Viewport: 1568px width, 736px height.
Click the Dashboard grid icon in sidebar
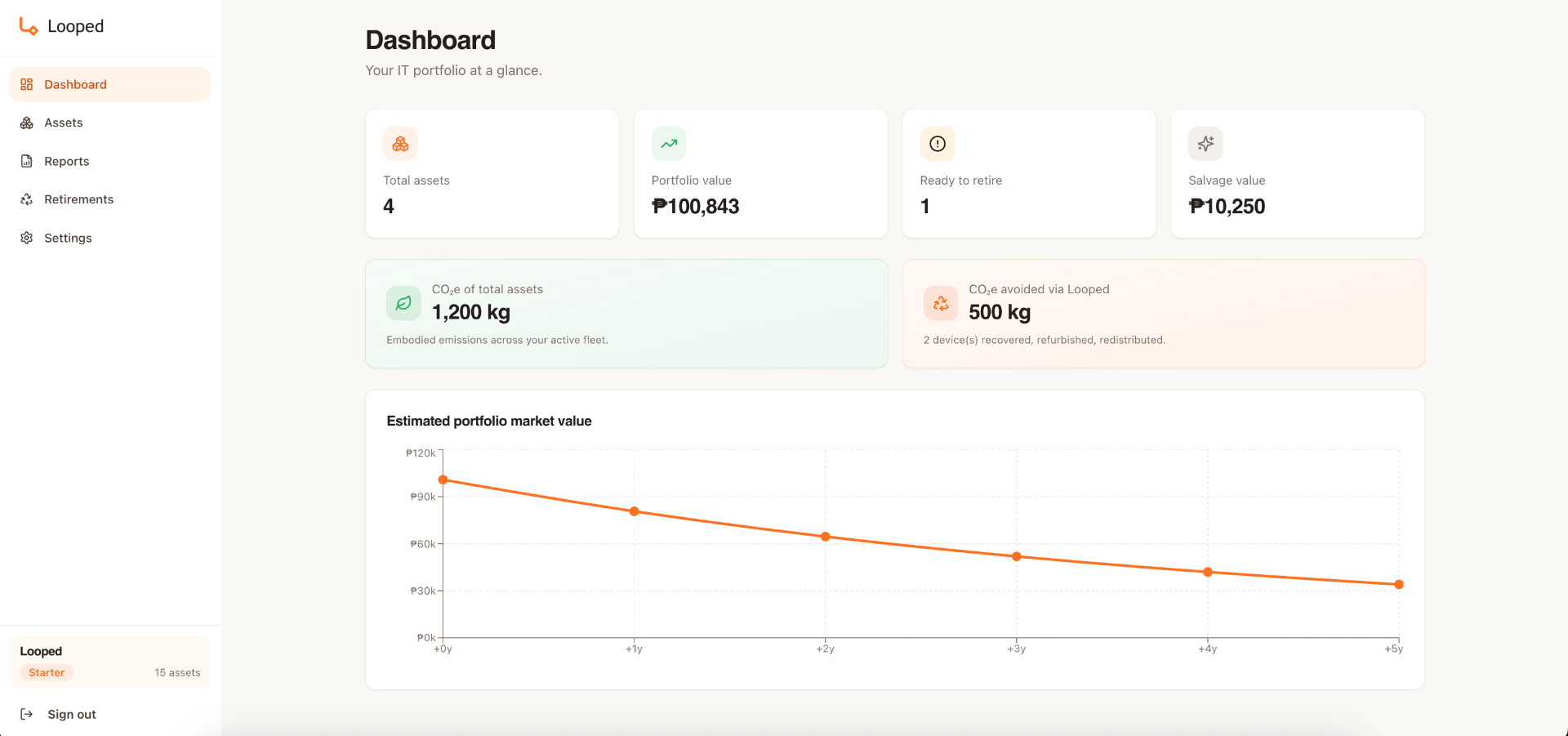27,84
